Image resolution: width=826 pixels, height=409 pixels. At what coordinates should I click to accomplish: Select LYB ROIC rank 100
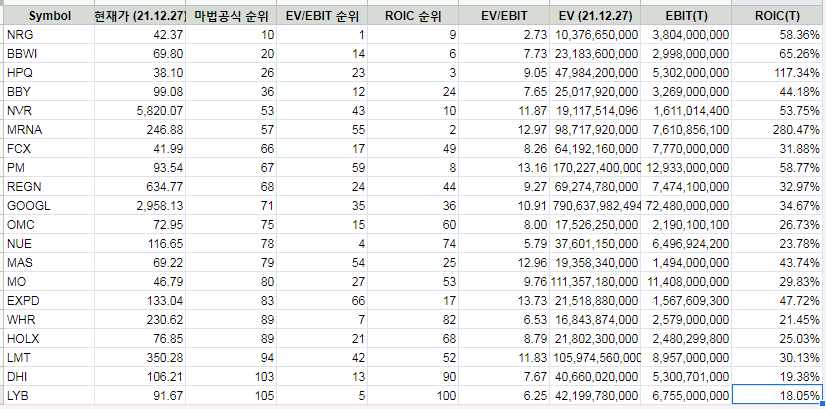tap(413, 395)
